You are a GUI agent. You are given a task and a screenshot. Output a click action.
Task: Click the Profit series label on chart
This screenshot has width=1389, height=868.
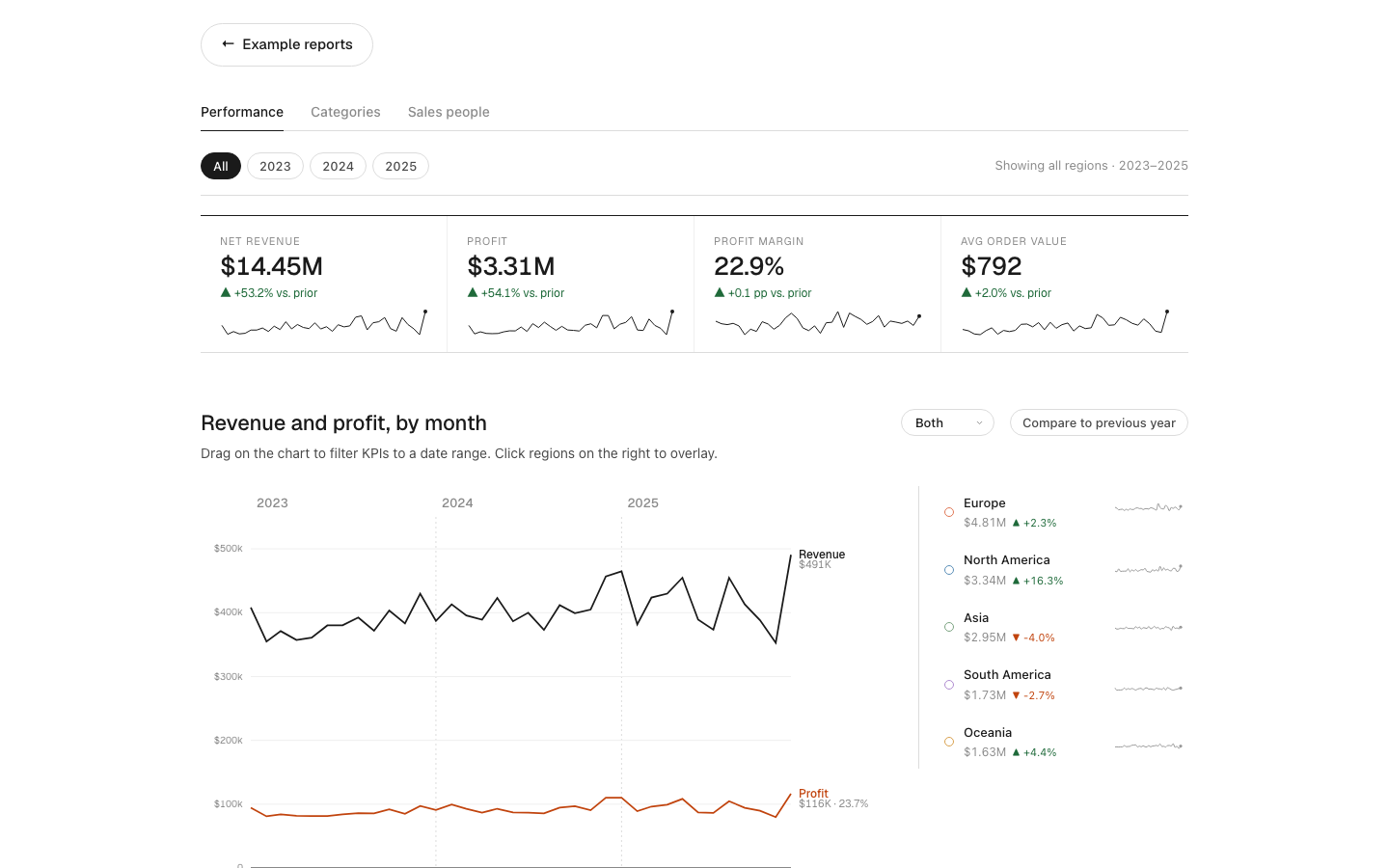pyautogui.click(x=813, y=793)
